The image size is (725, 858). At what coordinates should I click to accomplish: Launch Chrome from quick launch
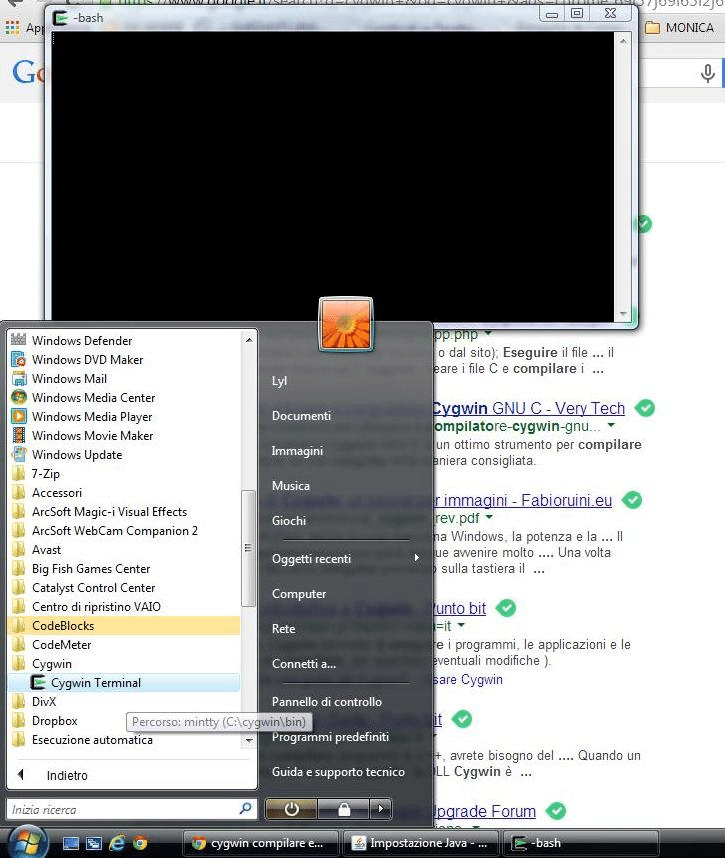pos(140,843)
